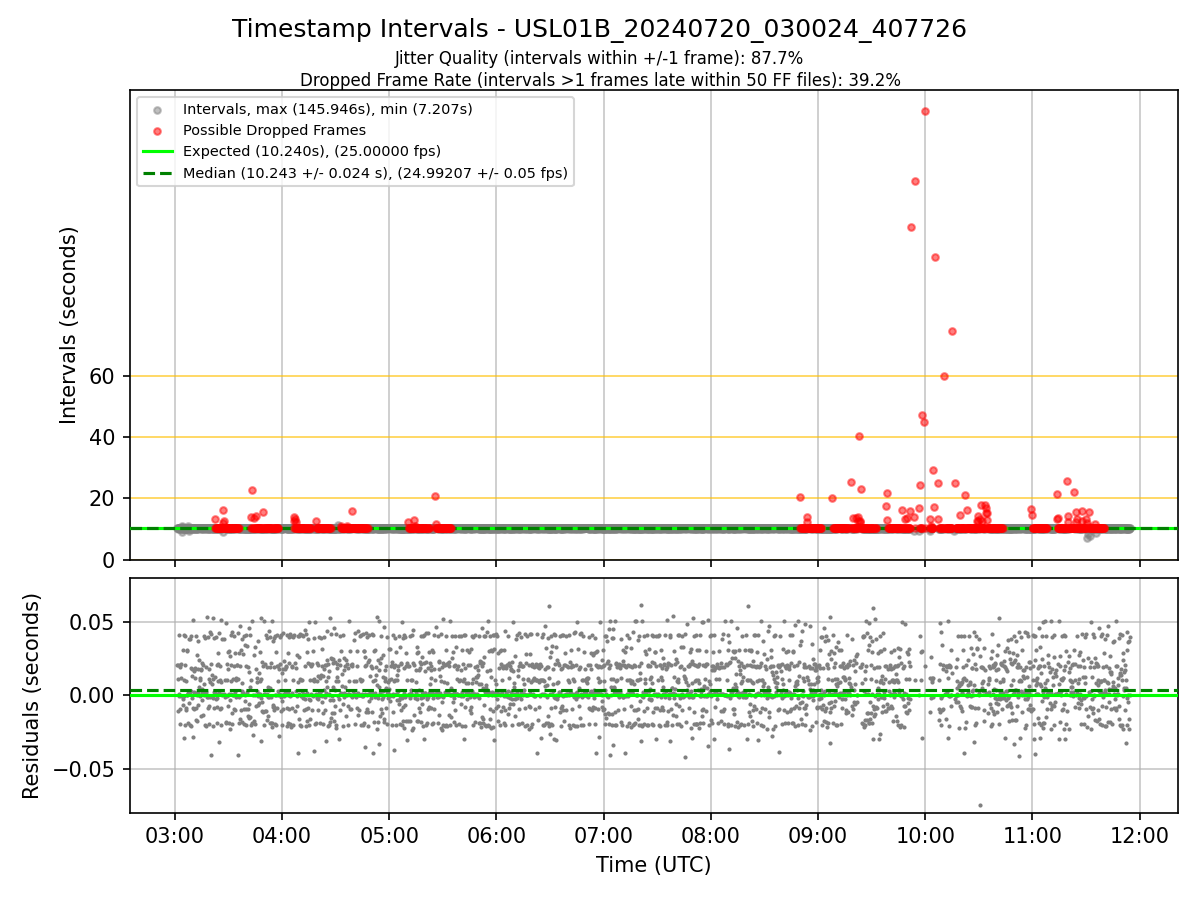Click the lowest residual outlier point near 10:30
This screenshot has height=900, width=1200.
980,805
